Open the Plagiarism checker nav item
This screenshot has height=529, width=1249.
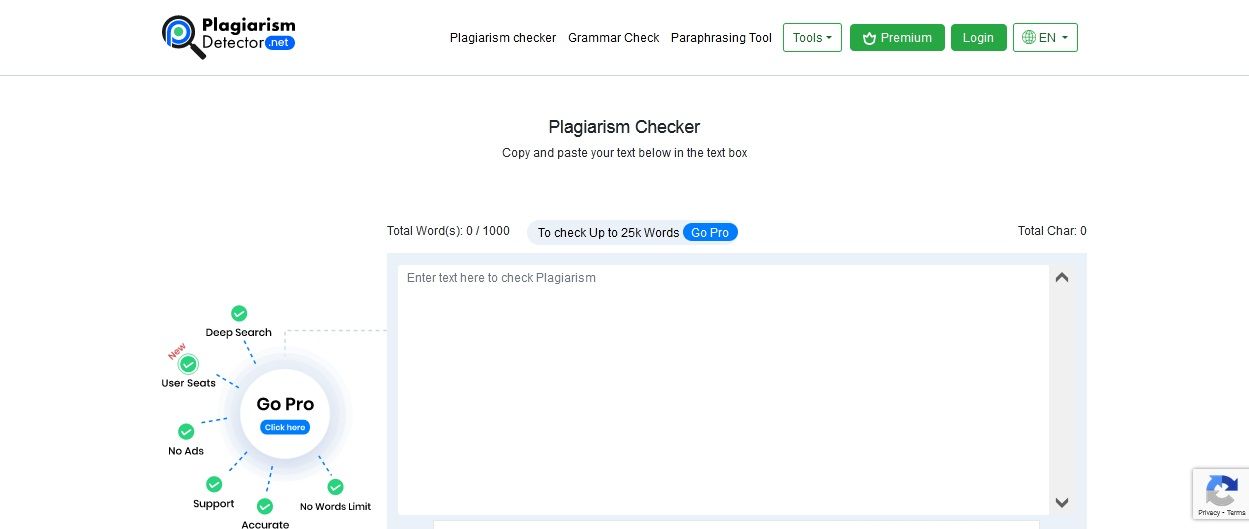coord(503,38)
